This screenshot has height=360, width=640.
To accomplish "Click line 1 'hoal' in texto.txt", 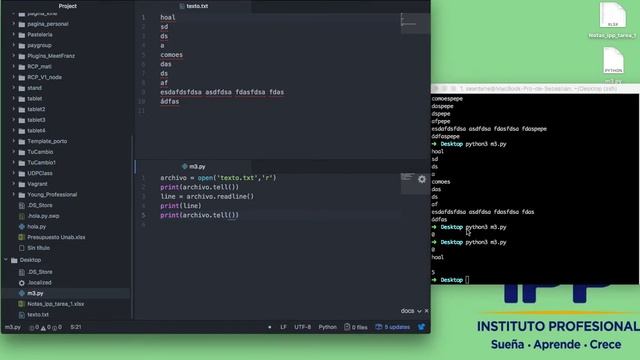I will click(x=168, y=17).
